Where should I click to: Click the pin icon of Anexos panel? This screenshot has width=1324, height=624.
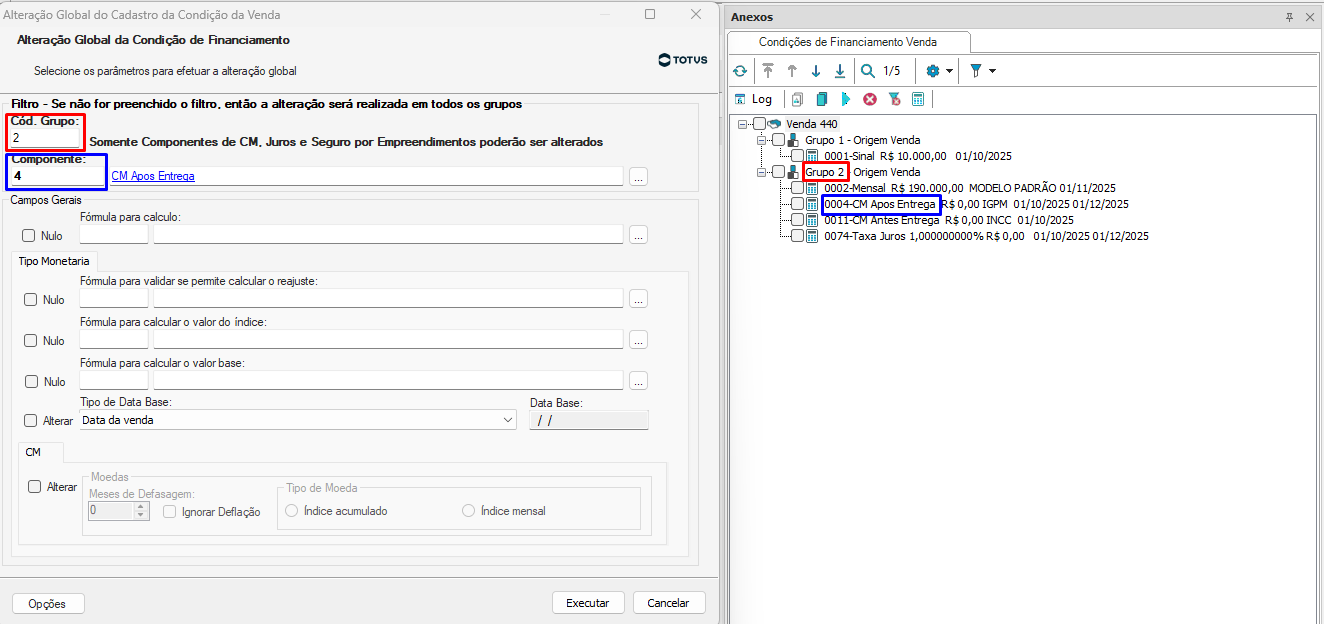[x=1289, y=17]
